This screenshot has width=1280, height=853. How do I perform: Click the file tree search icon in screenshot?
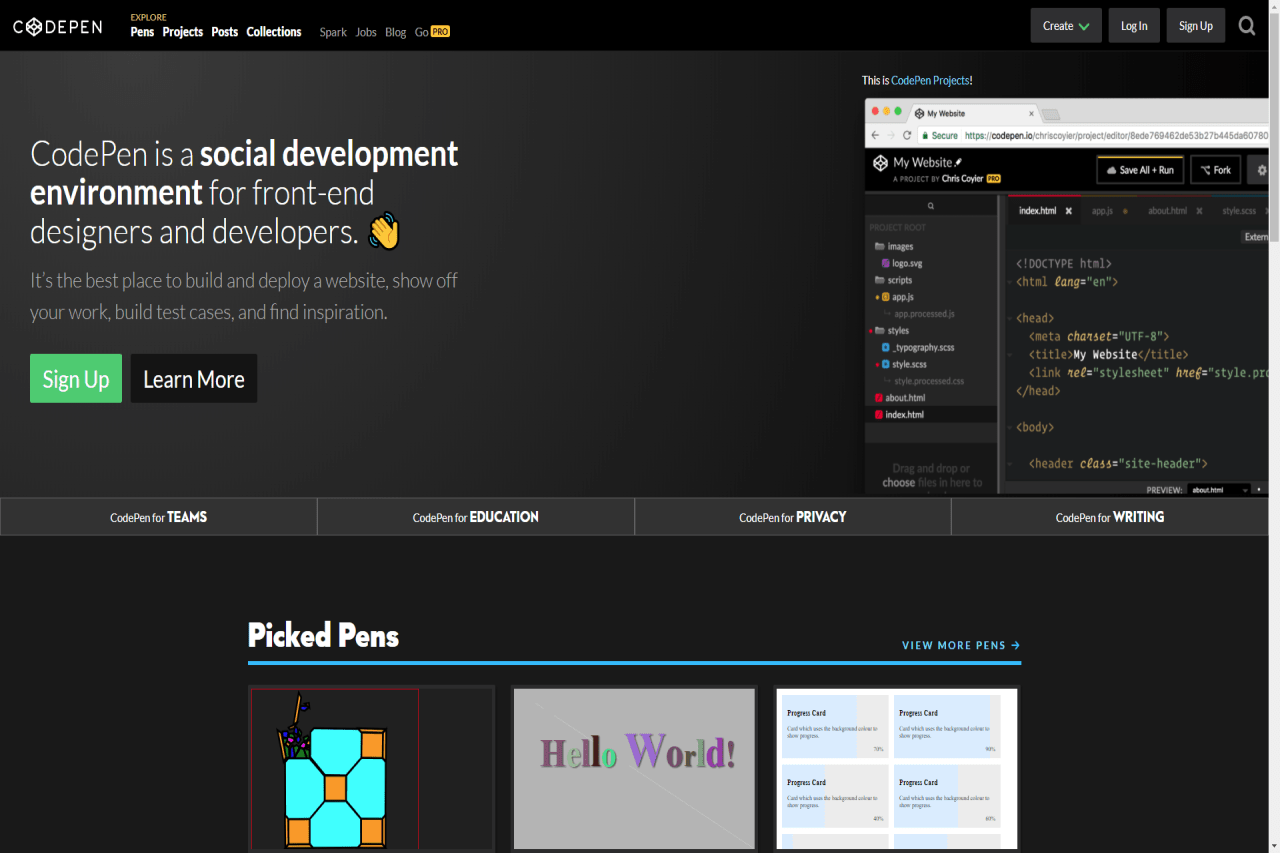(x=931, y=206)
